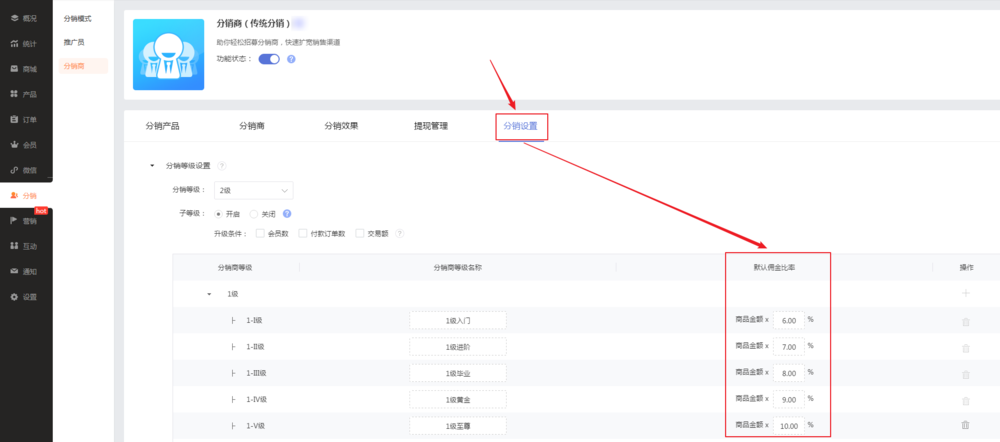The image size is (1000, 442).
Task: Open 分销 in the left sidebar
Action: (24, 196)
